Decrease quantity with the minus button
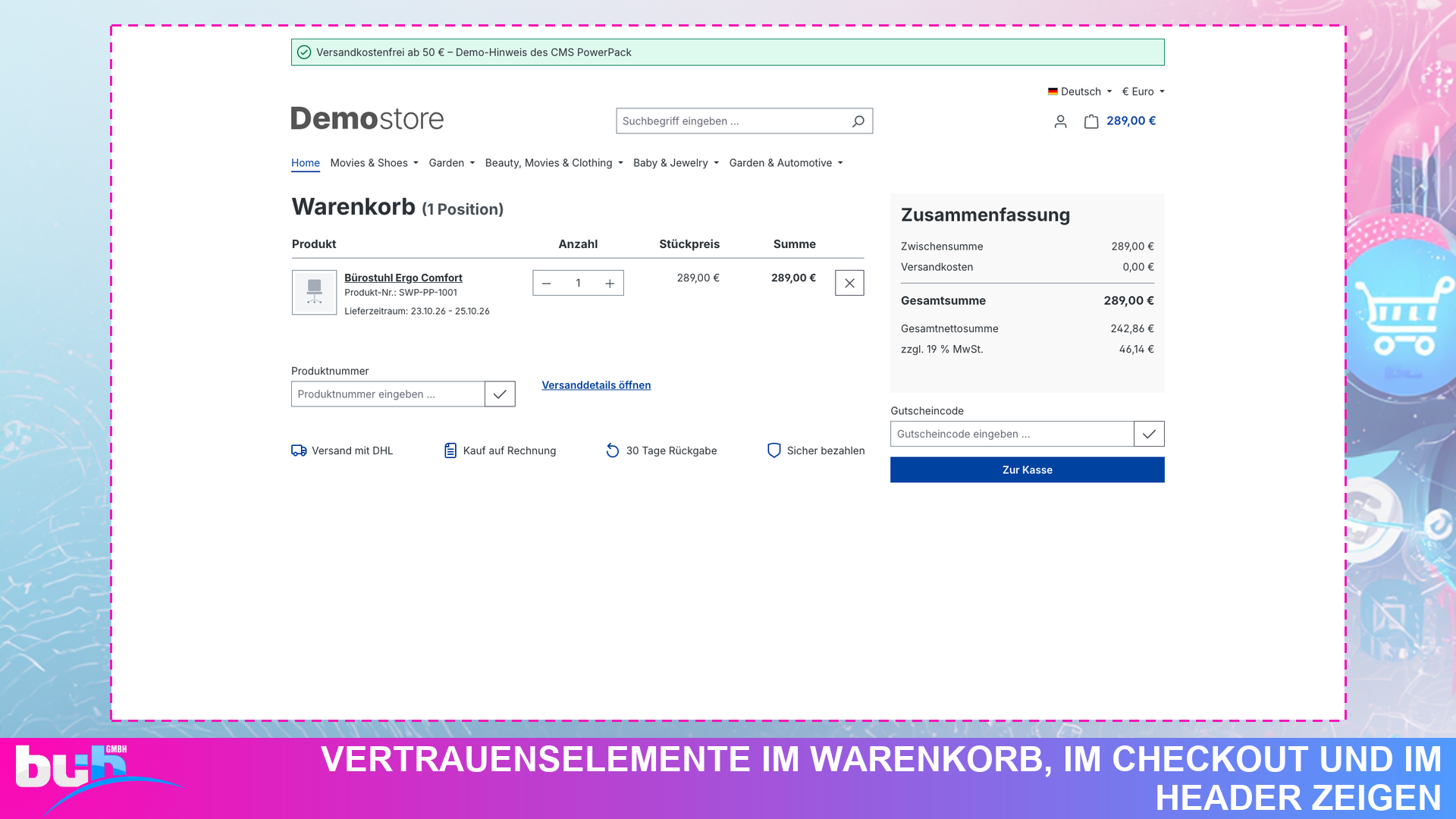Viewport: 1456px width, 819px height. (546, 283)
